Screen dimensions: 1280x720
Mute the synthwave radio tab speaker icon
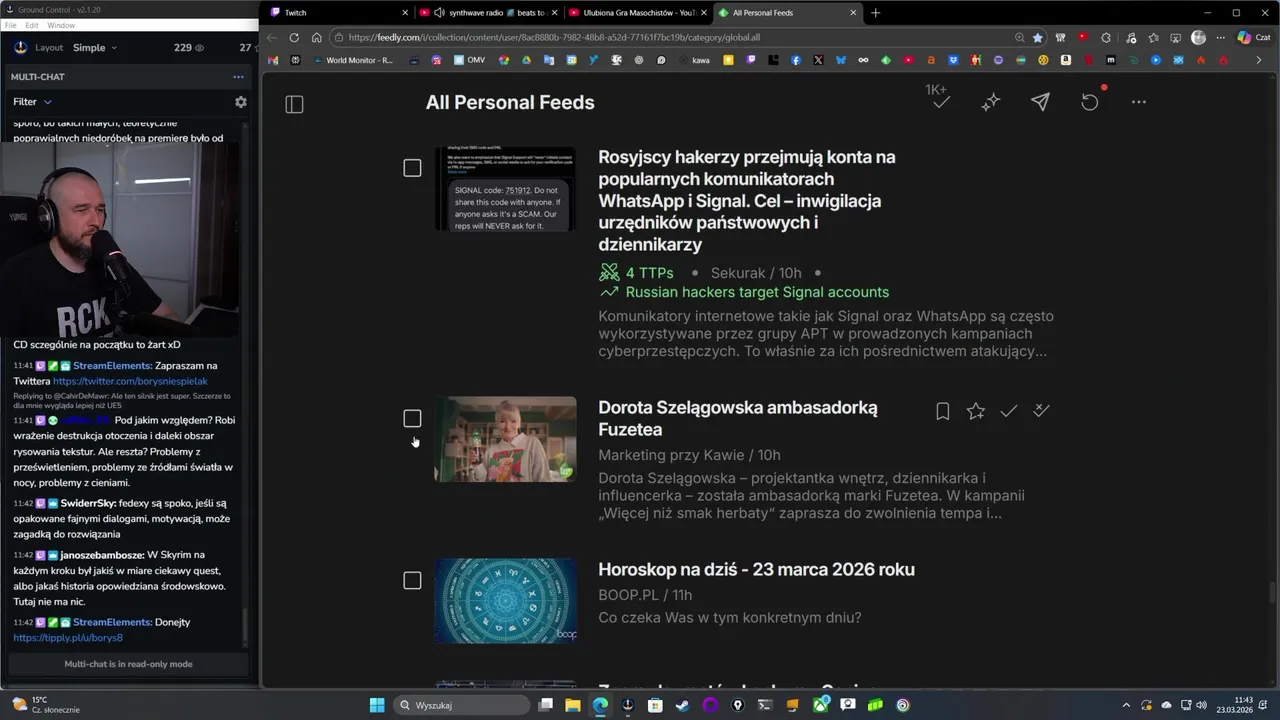tap(440, 13)
